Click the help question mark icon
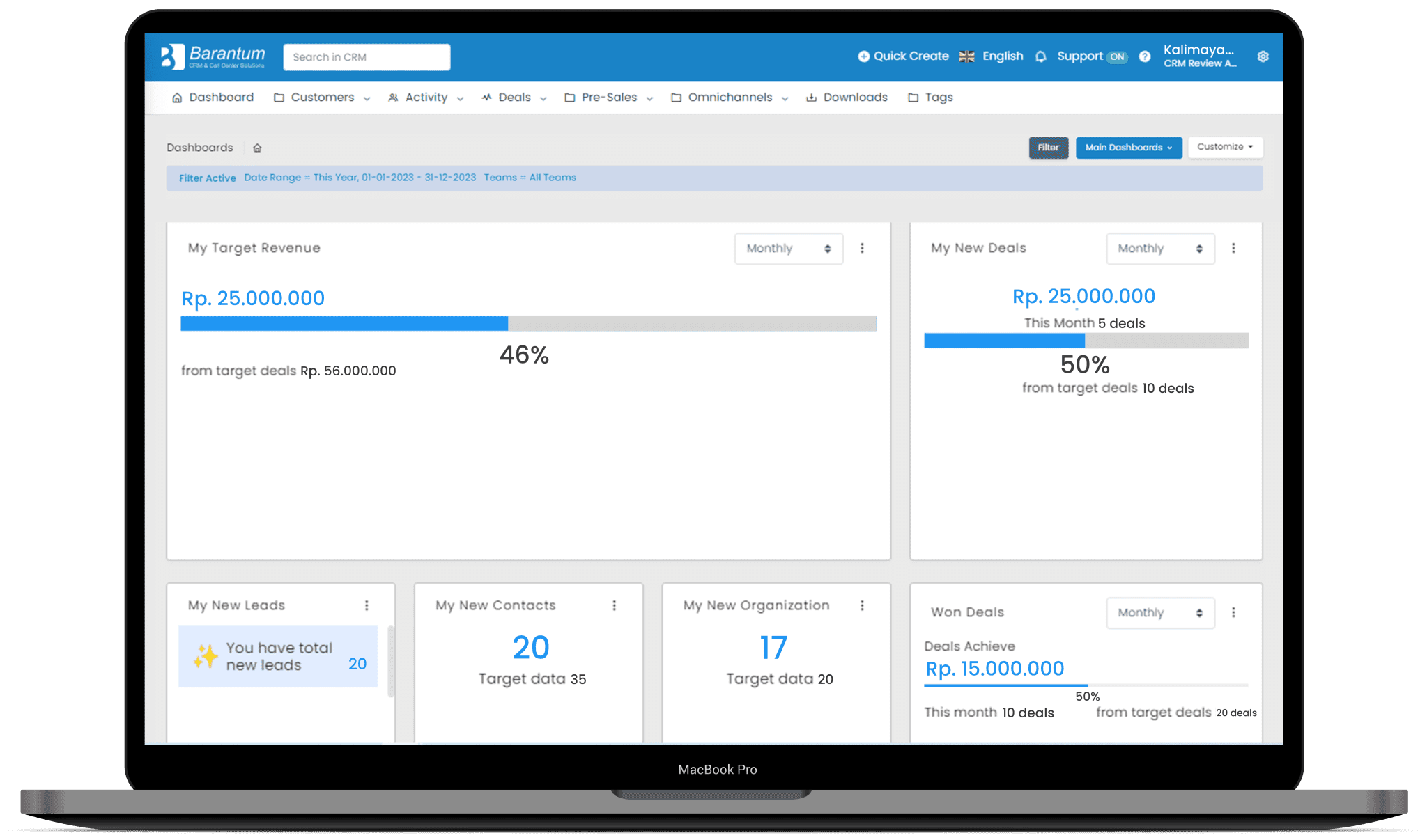The image size is (1427, 840). pyautogui.click(x=1144, y=56)
